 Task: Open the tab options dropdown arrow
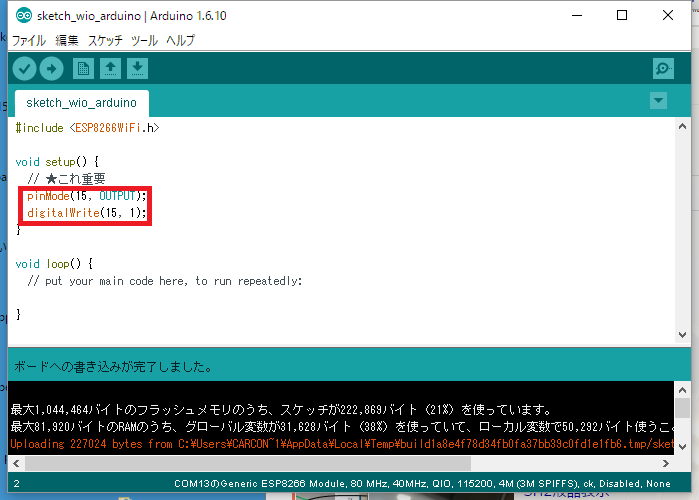(658, 101)
